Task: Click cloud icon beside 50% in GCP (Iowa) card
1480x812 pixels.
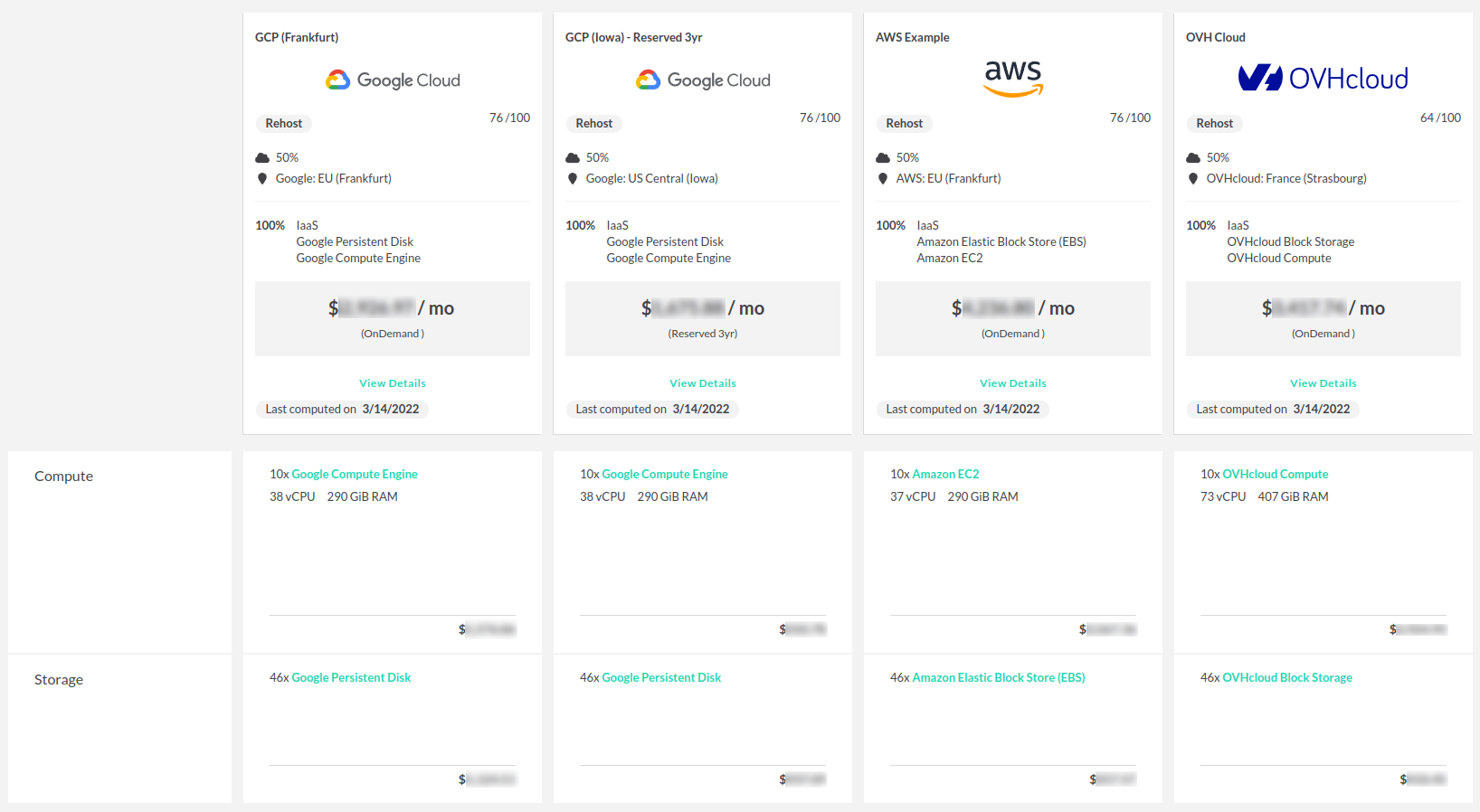Action: [573, 157]
